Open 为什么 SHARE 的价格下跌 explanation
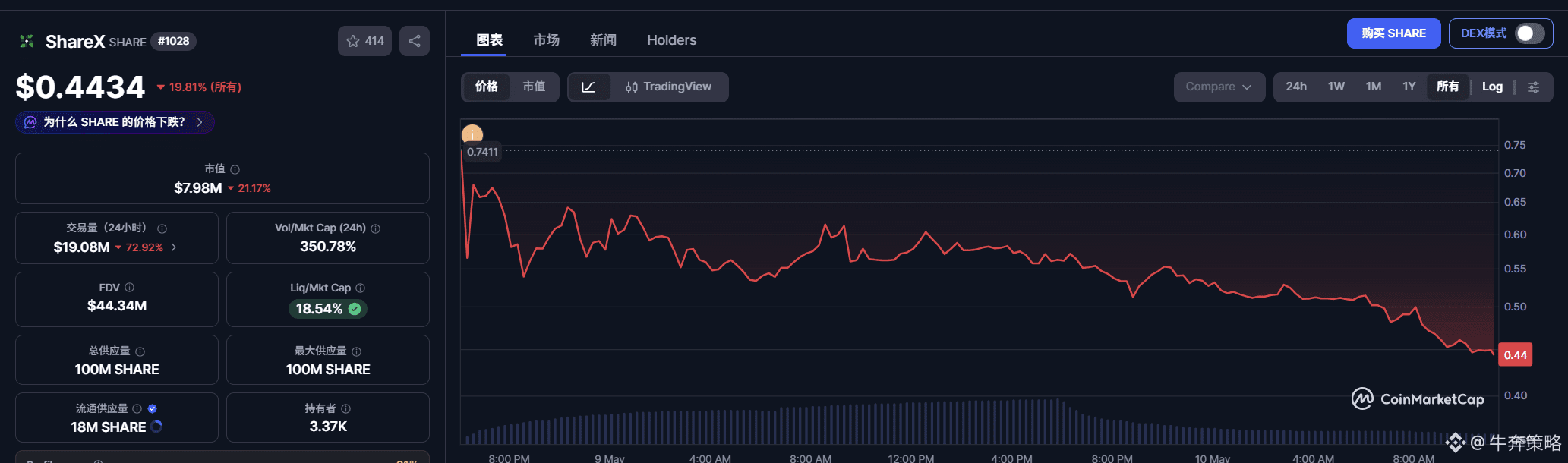 [x=115, y=122]
